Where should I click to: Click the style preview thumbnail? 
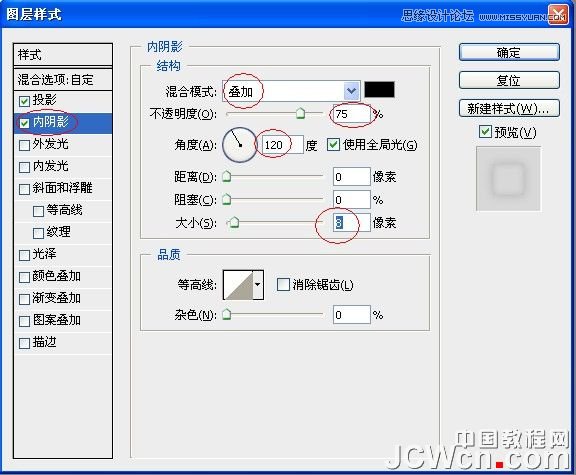pyautogui.click(x=508, y=179)
